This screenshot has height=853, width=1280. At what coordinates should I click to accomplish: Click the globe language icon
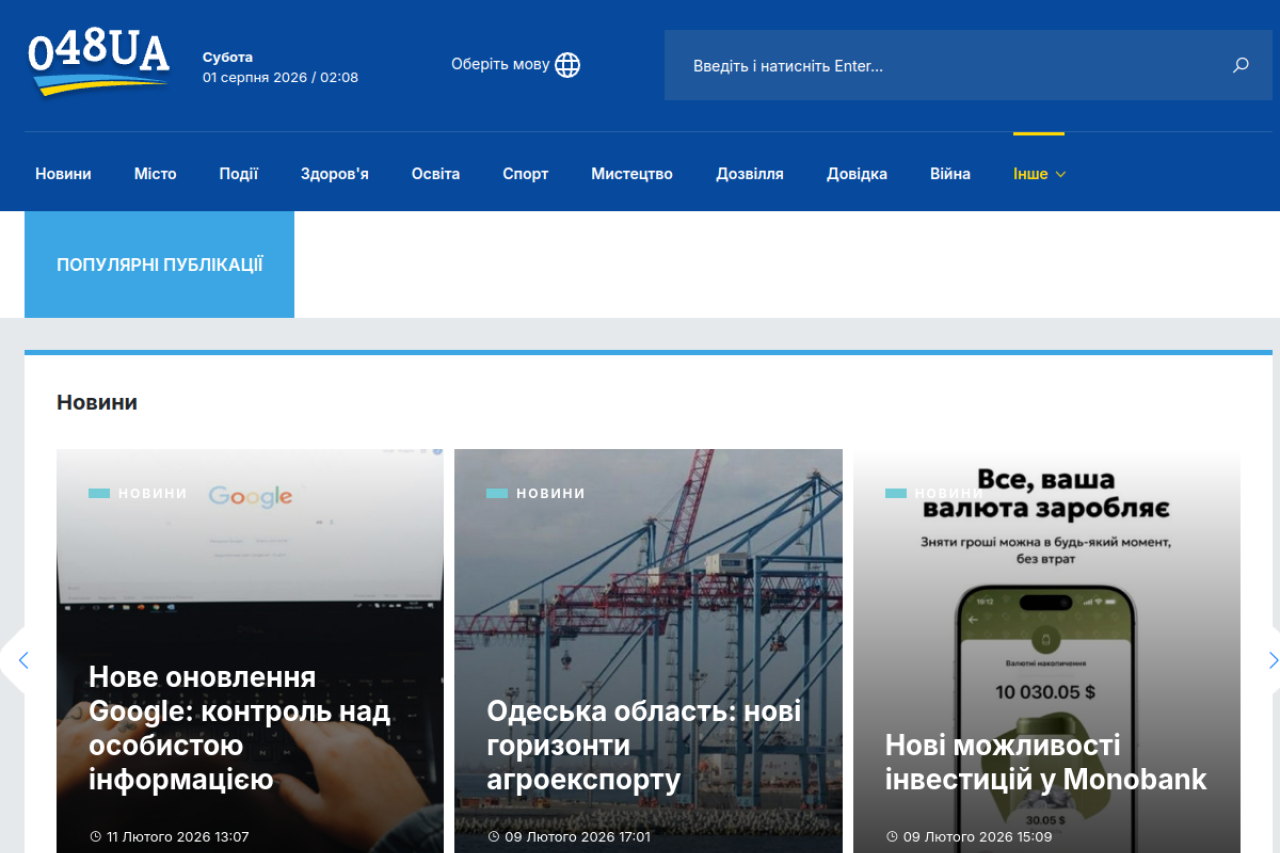click(x=568, y=65)
